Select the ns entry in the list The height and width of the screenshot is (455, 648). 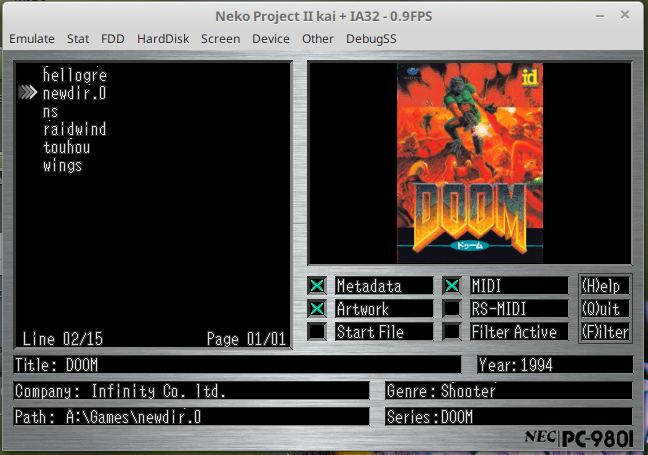50,112
